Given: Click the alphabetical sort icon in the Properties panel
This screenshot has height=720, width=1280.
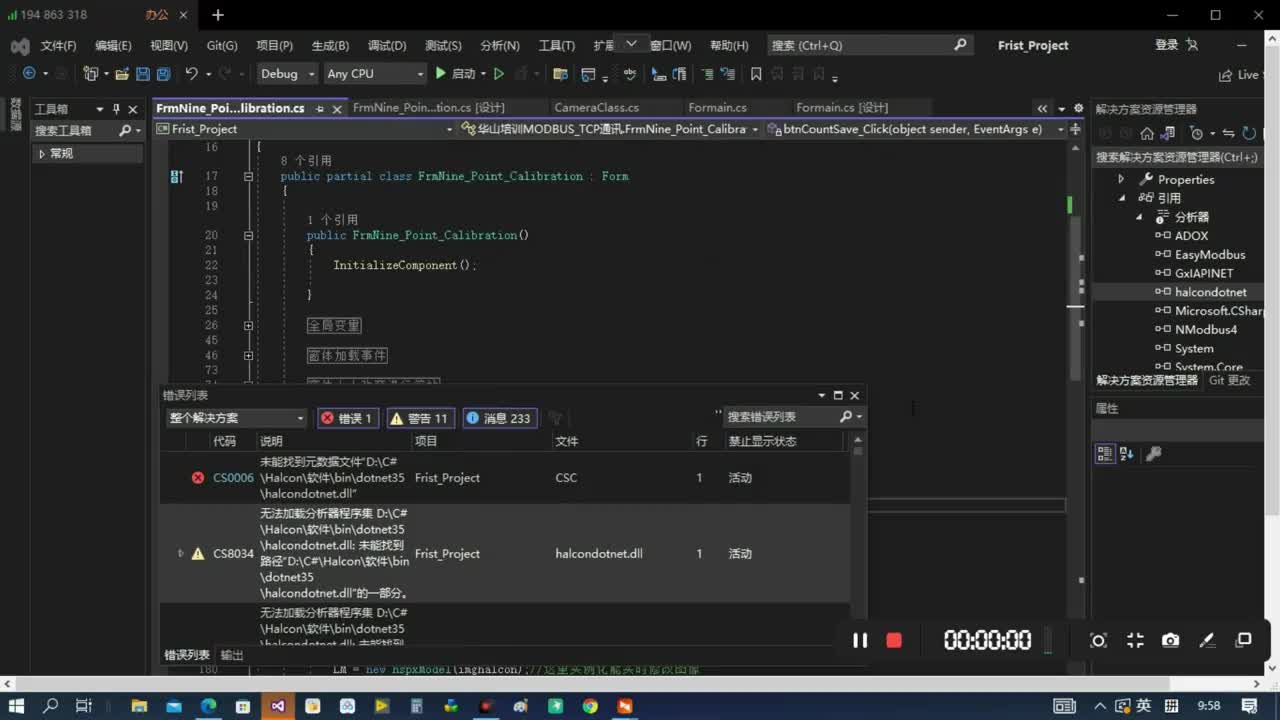Looking at the screenshot, I should (1126, 454).
